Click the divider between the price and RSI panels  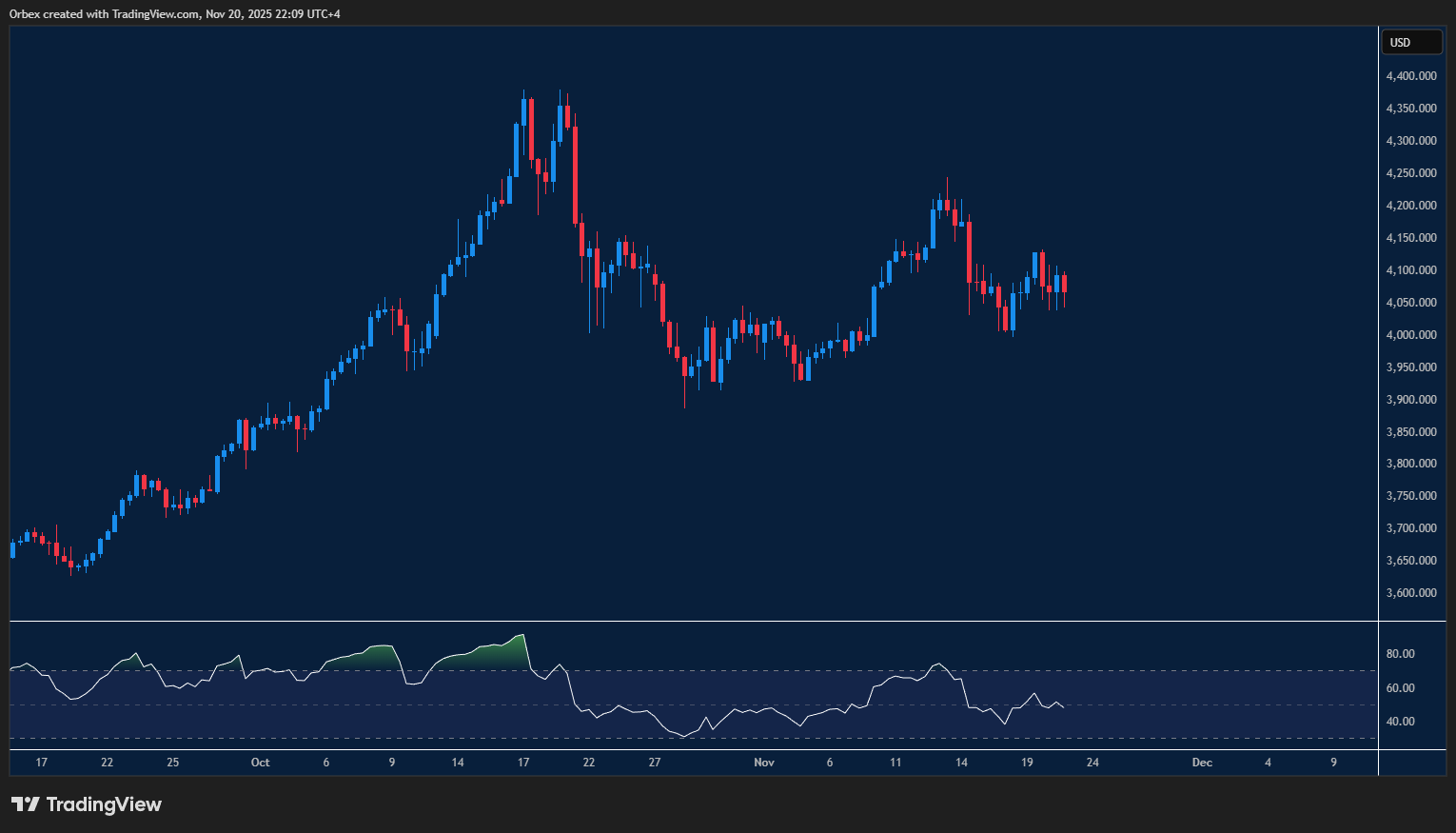[x=666, y=622]
